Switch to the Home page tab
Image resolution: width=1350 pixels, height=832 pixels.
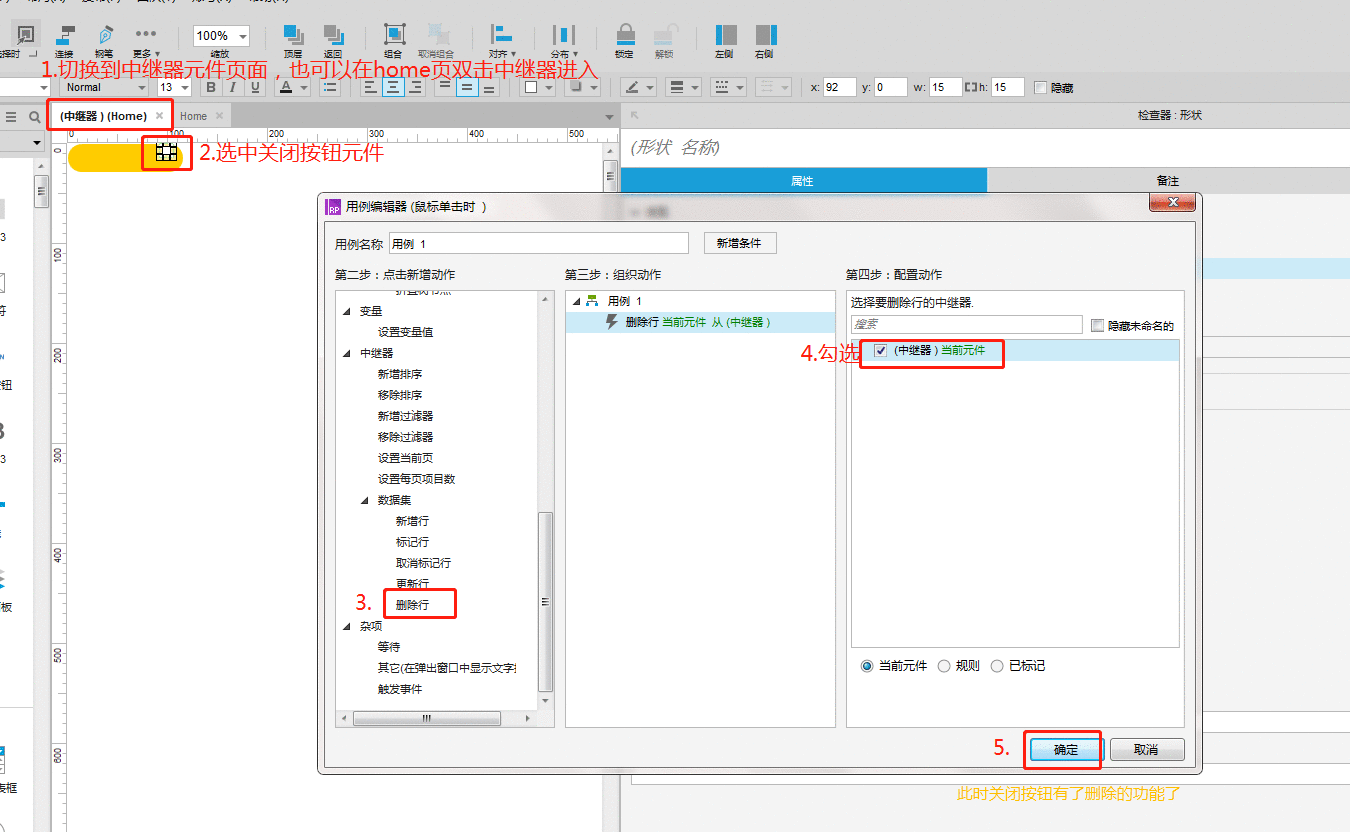click(193, 116)
